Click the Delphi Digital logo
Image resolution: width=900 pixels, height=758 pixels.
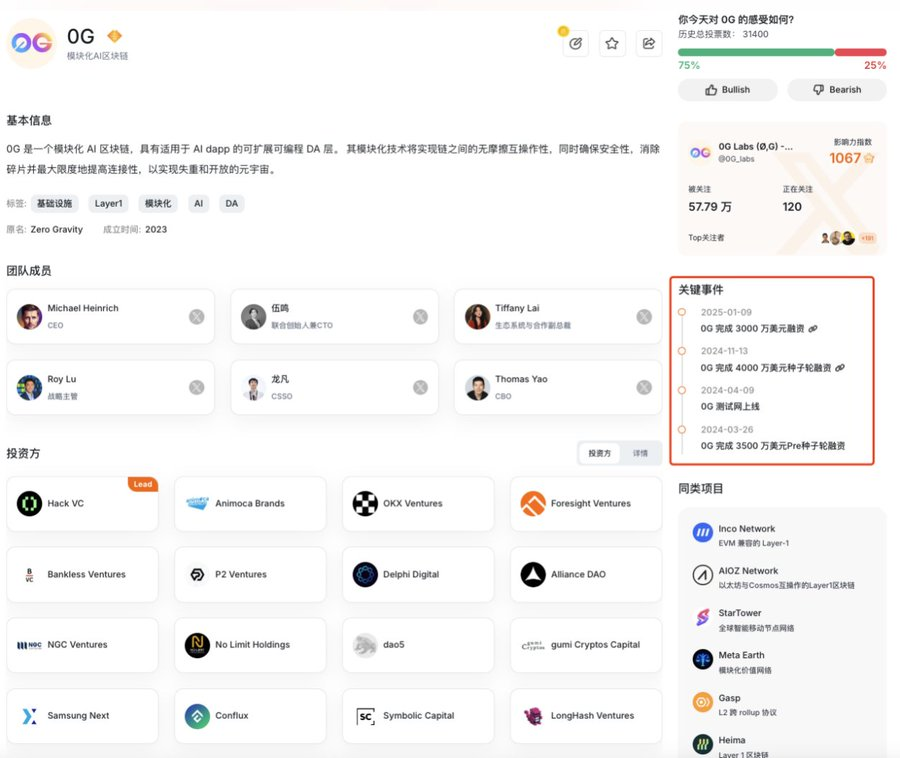coord(365,574)
